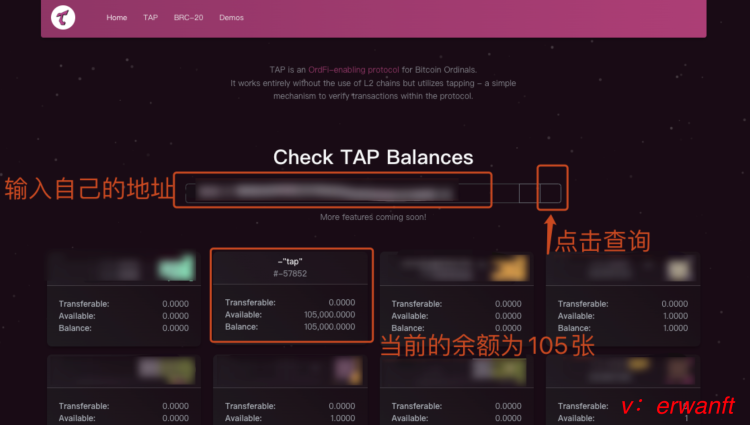
Task: Select the -"tap" token card title
Action: 290,262
